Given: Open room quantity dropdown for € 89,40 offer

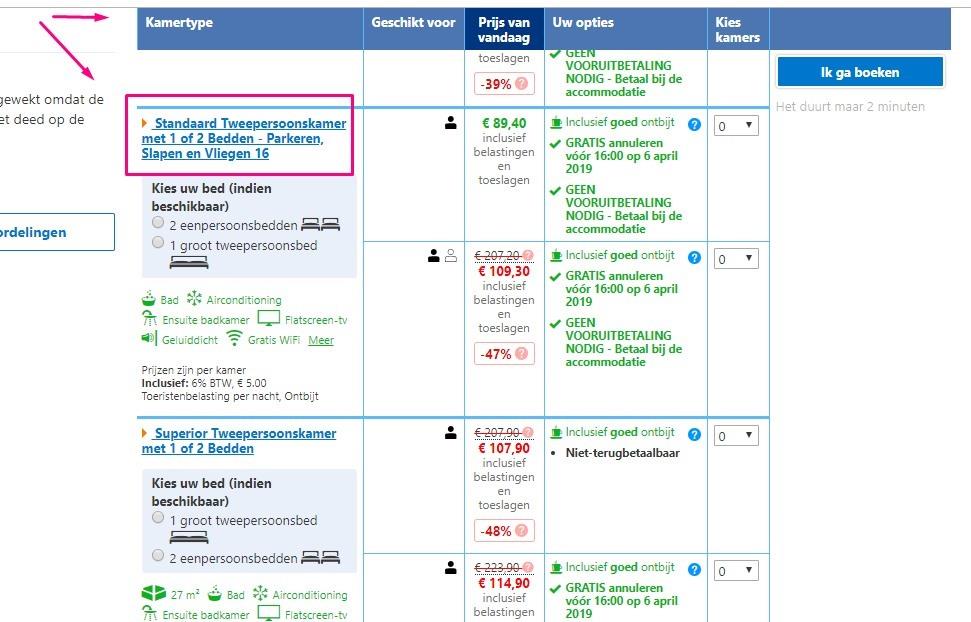Looking at the screenshot, I should click(736, 126).
